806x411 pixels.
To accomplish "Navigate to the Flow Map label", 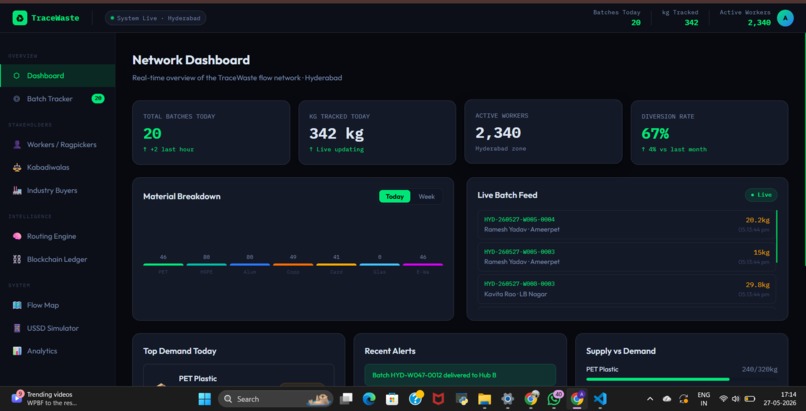I will click(x=43, y=305).
